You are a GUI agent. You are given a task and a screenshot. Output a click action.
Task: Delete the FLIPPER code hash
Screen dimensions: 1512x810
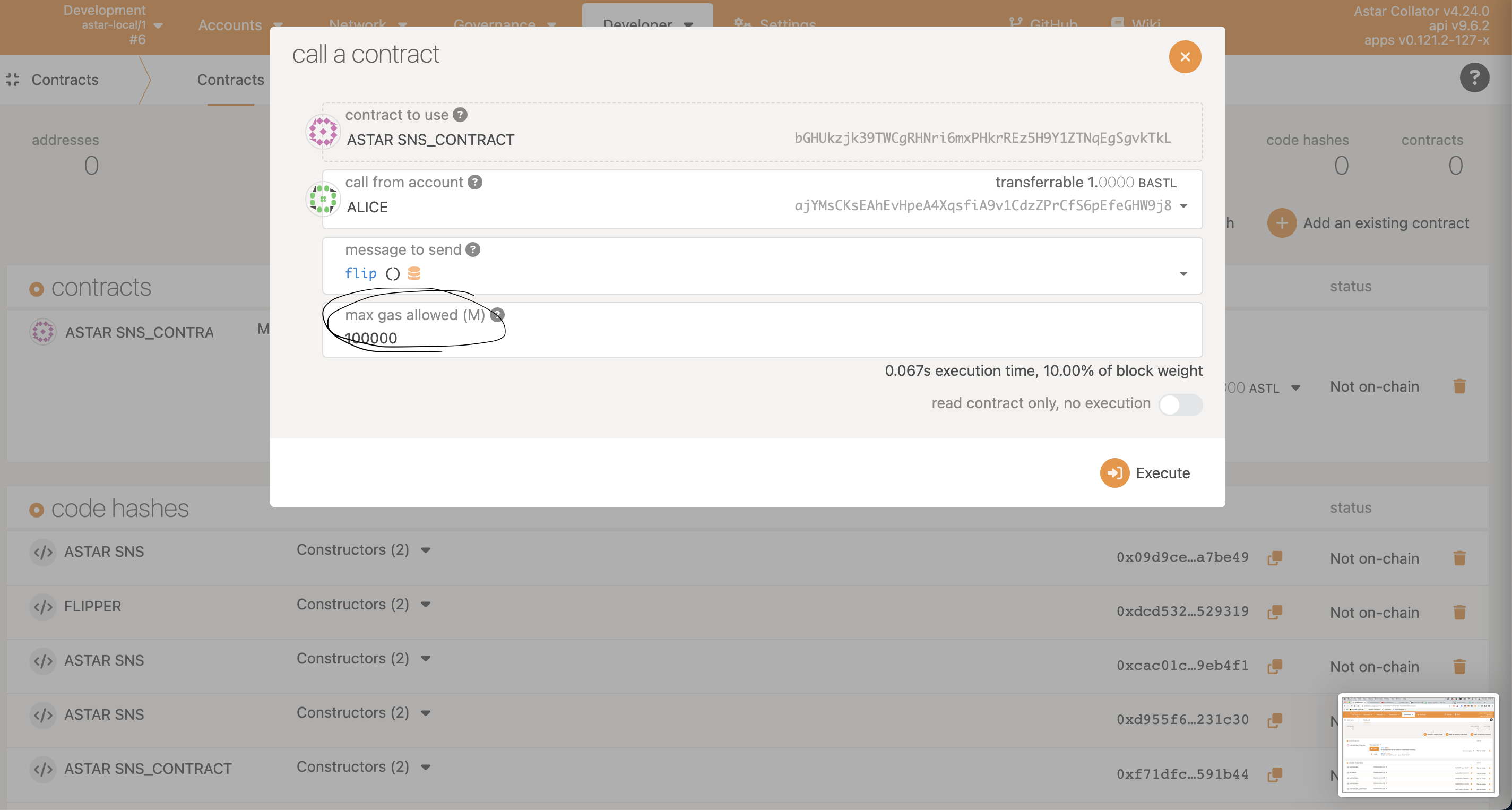[x=1459, y=613]
